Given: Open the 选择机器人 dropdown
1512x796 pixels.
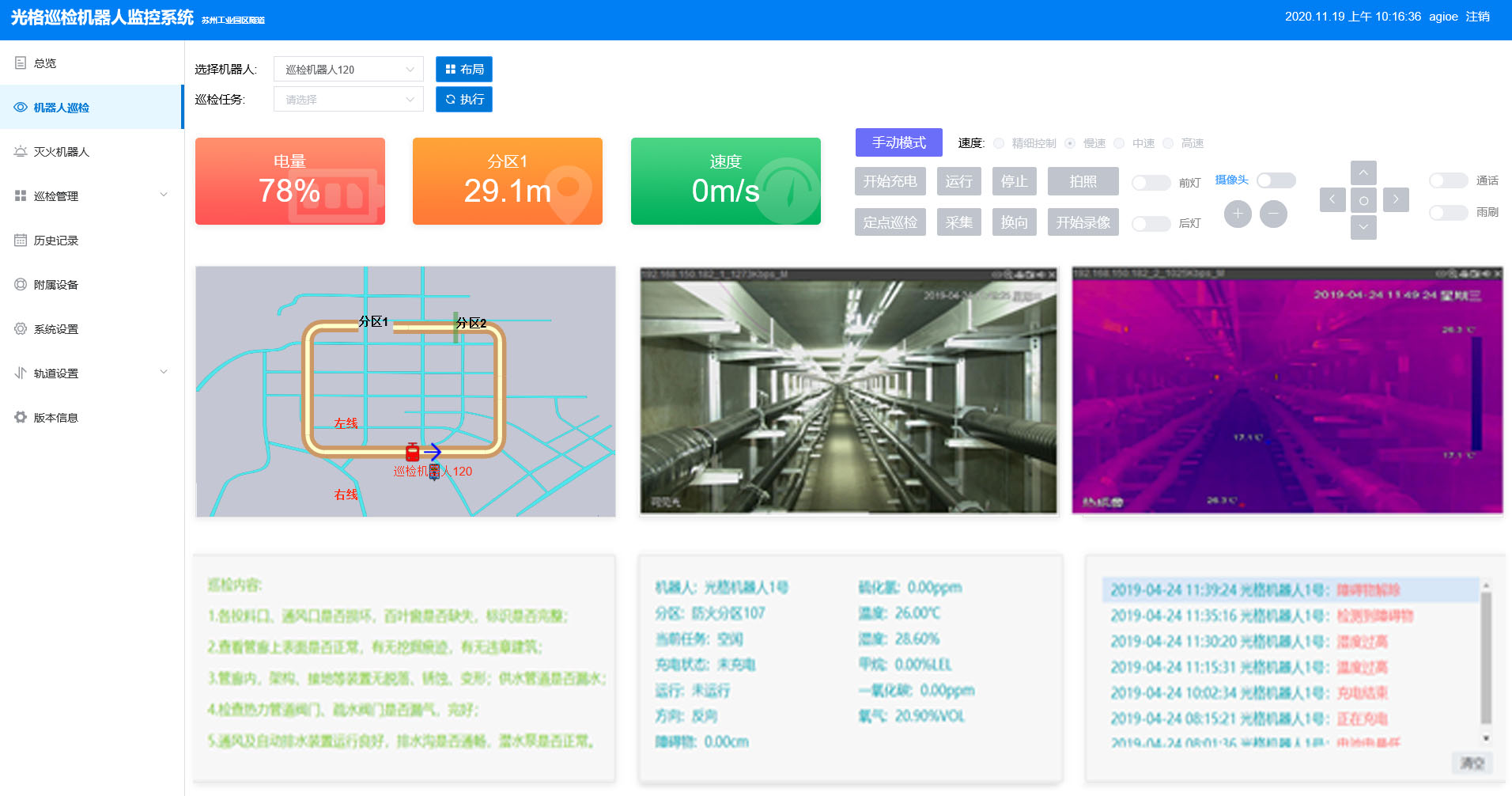Looking at the screenshot, I should 349,70.
